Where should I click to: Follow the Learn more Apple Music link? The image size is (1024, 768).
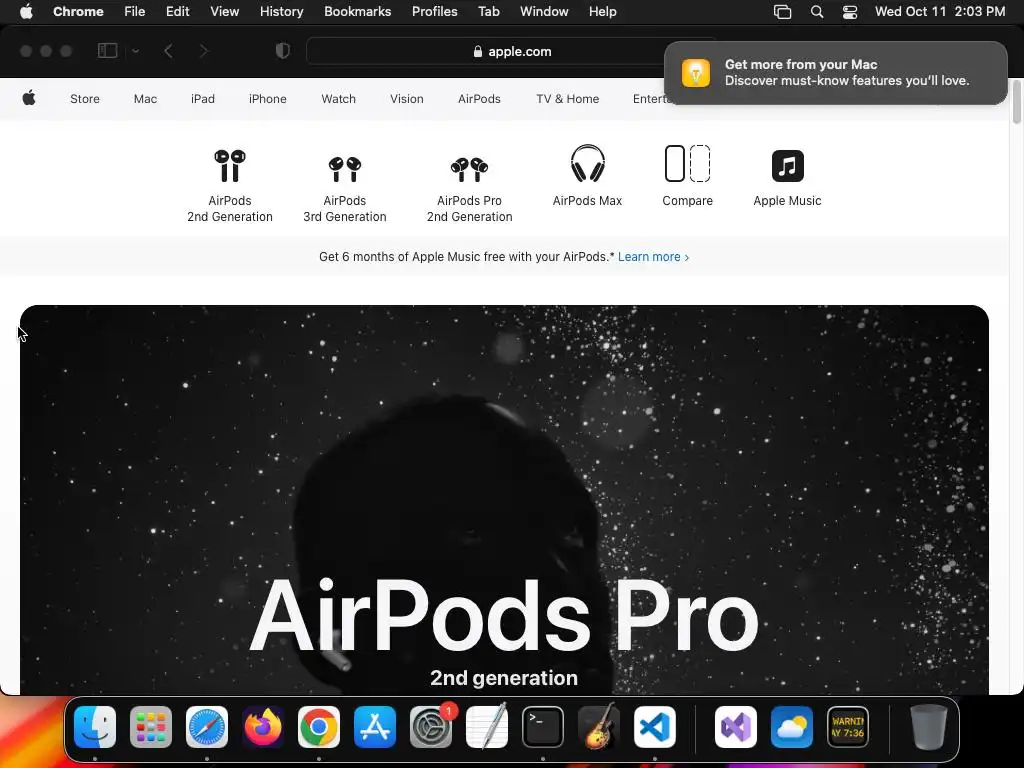click(653, 257)
